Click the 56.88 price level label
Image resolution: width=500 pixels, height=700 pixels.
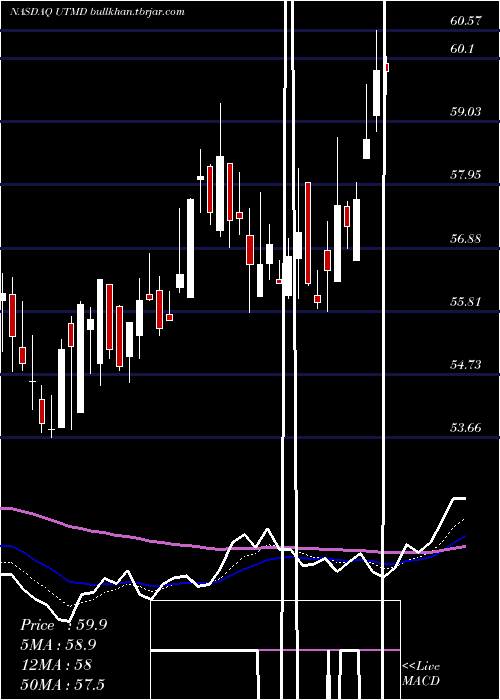click(x=466, y=238)
